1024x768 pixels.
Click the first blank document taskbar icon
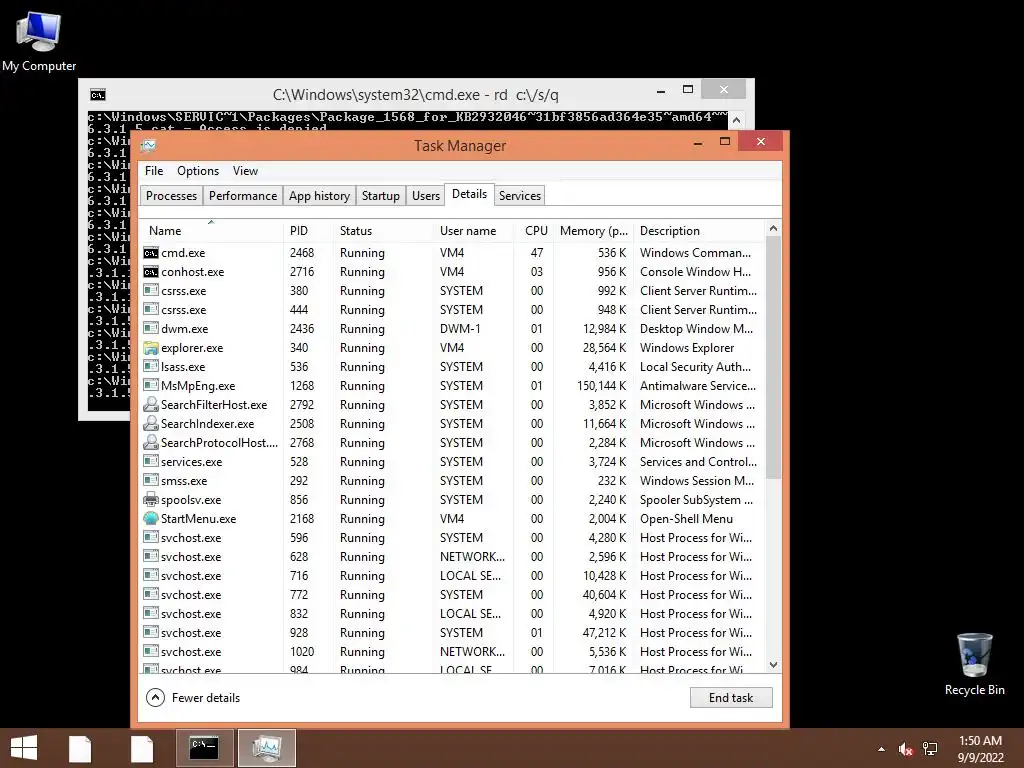[80, 749]
